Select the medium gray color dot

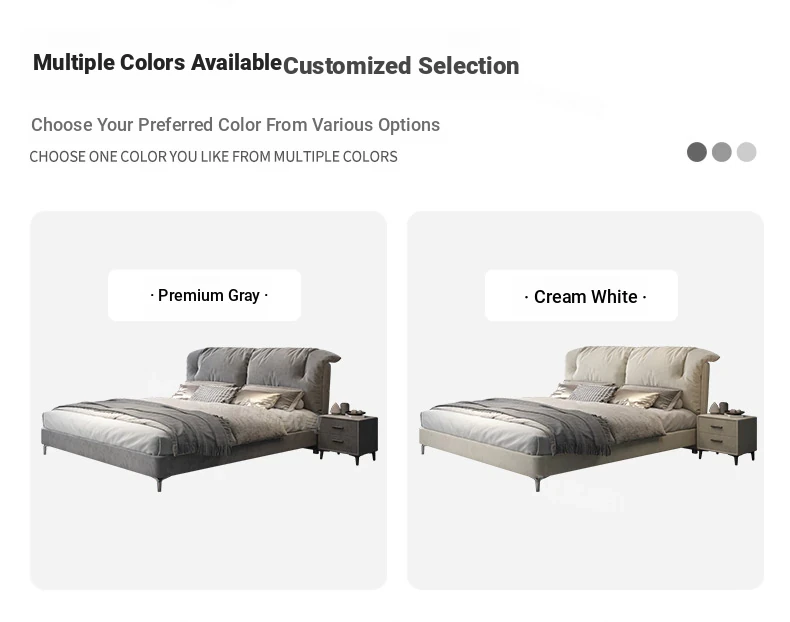[x=722, y=152]
